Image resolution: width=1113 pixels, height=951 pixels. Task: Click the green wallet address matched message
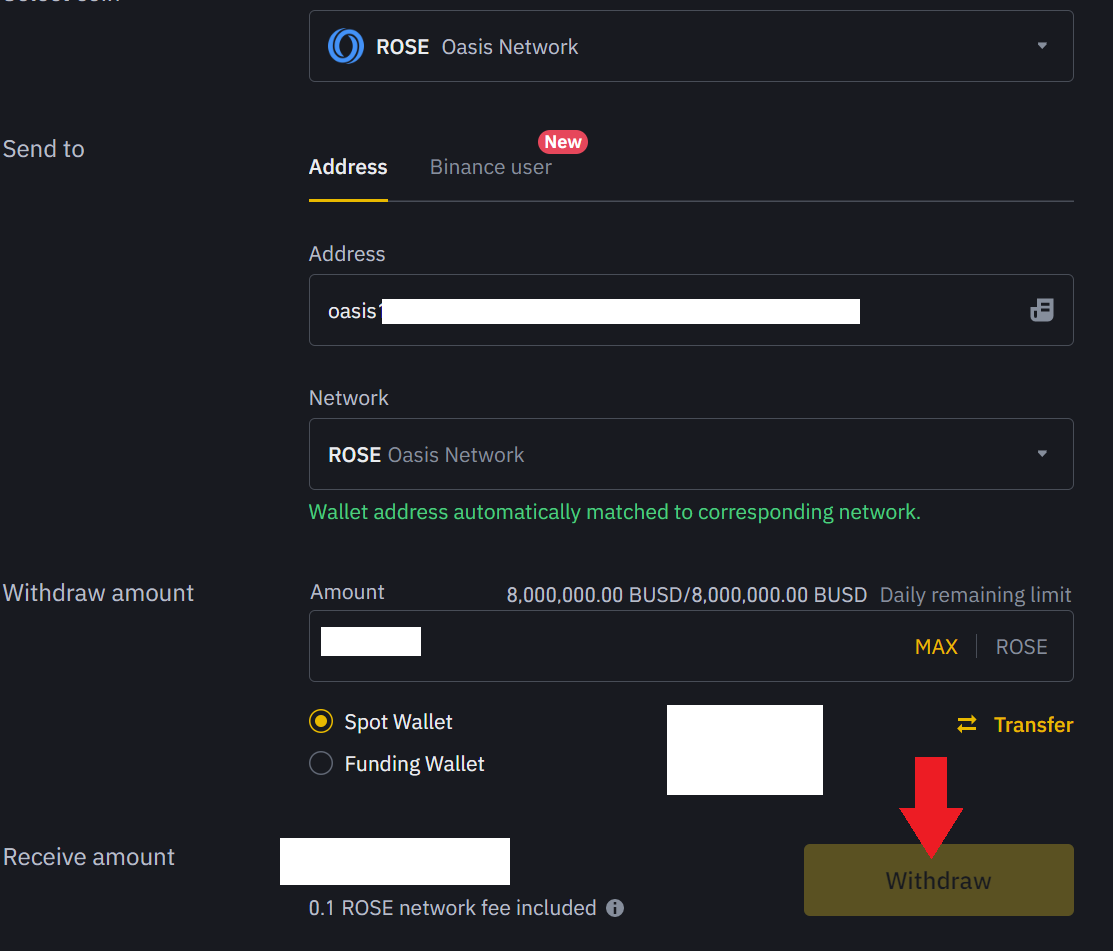pyautogui.click(x=614, y=512)
